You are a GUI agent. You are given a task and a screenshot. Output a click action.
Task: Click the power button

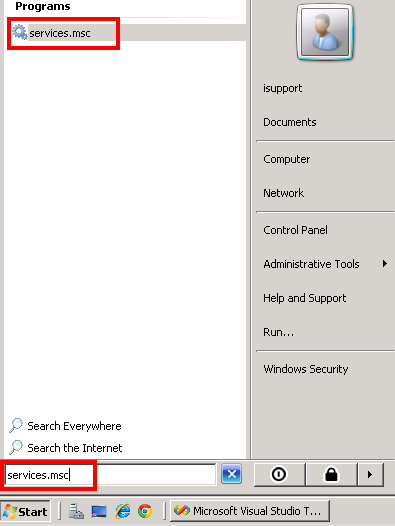280,474
